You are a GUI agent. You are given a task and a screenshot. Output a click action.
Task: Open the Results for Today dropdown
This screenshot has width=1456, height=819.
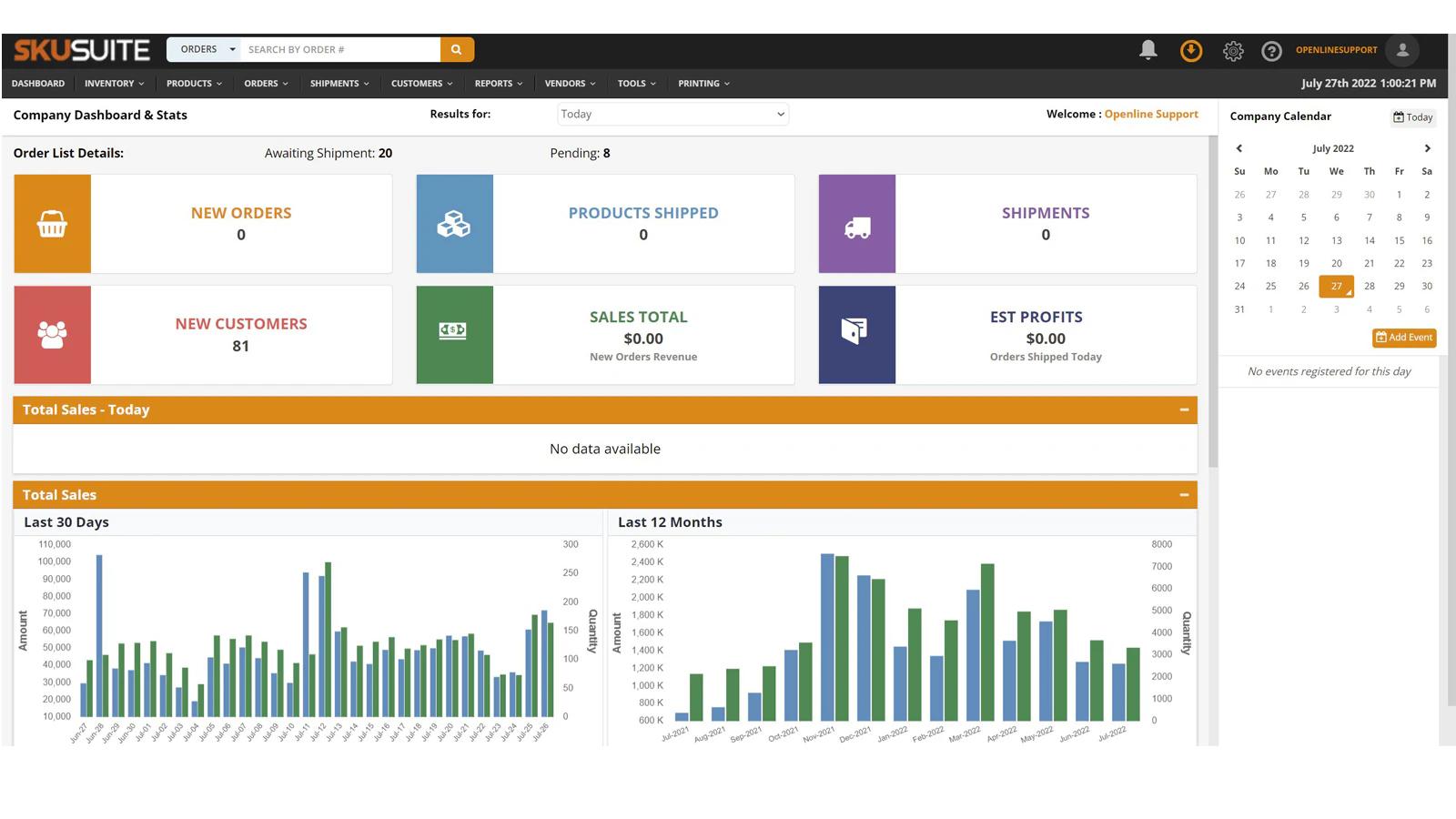click(x=672, y=114)
